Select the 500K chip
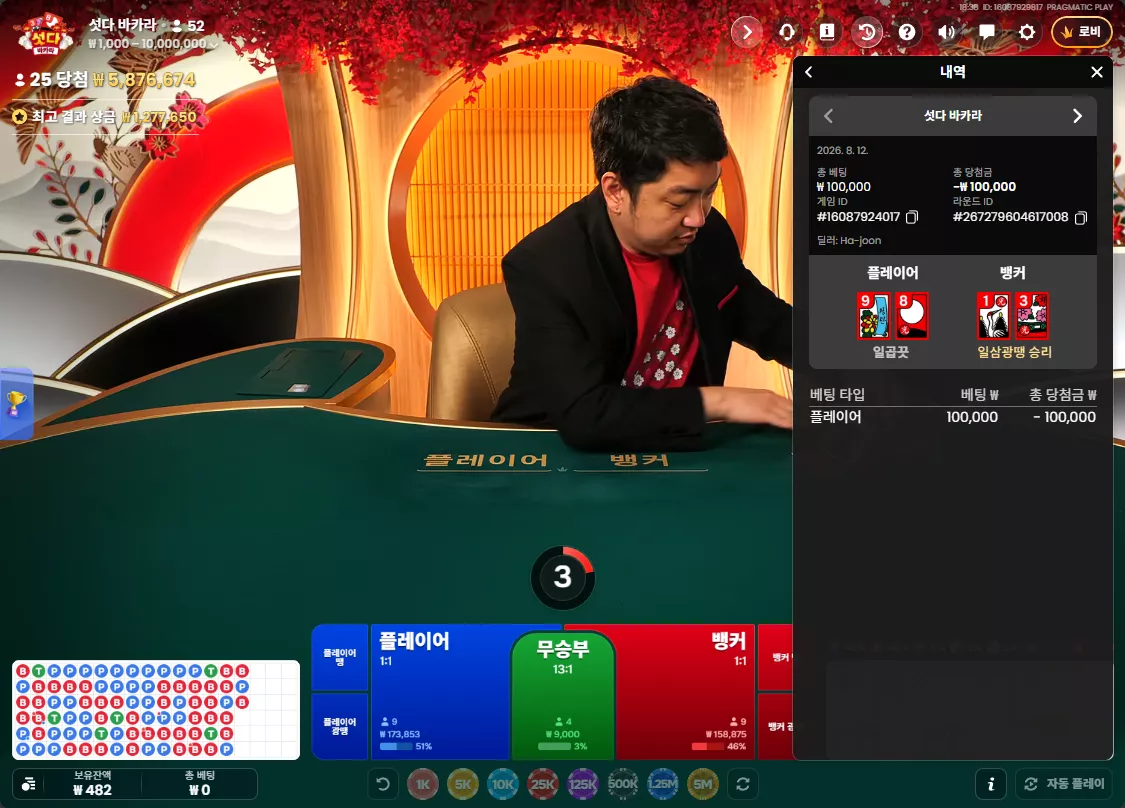This screenshot has height=808, width=1125. pos(623,784)
